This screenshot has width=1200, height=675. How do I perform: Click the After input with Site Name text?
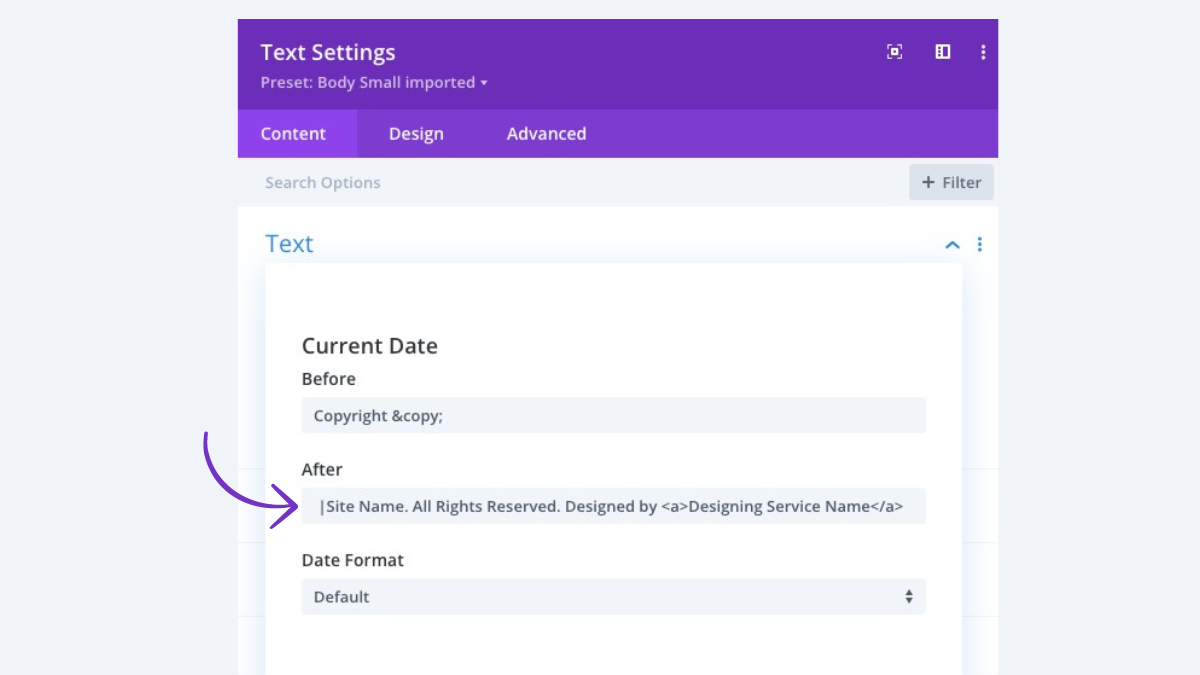[614, 506]
